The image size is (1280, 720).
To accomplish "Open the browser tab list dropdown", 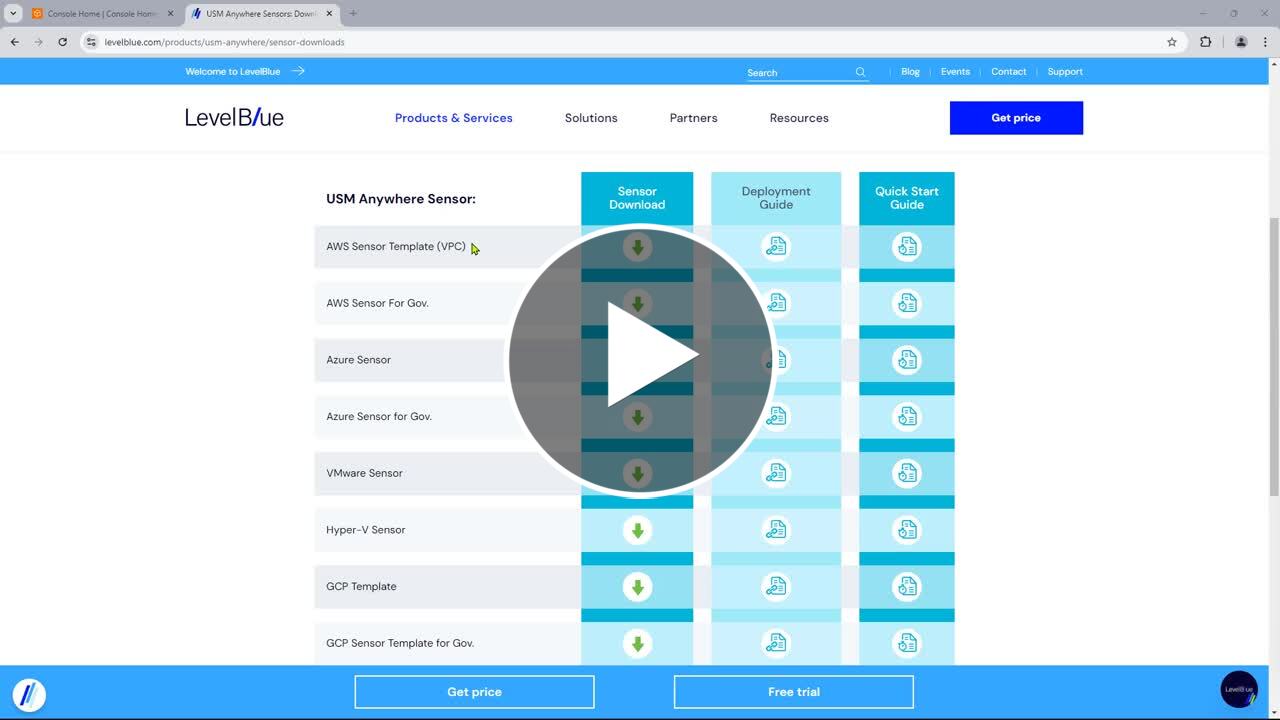I will point(14,14).
